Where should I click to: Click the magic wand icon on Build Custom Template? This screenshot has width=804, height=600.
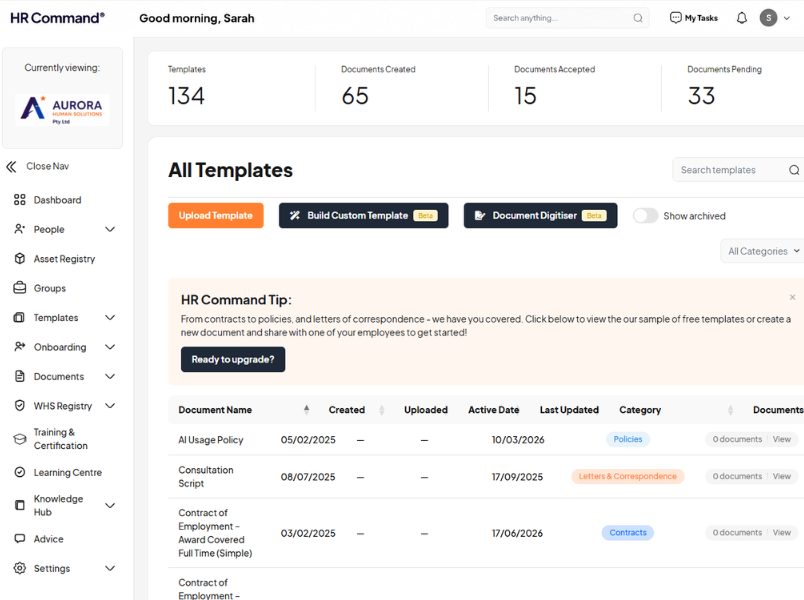point(295,215)
